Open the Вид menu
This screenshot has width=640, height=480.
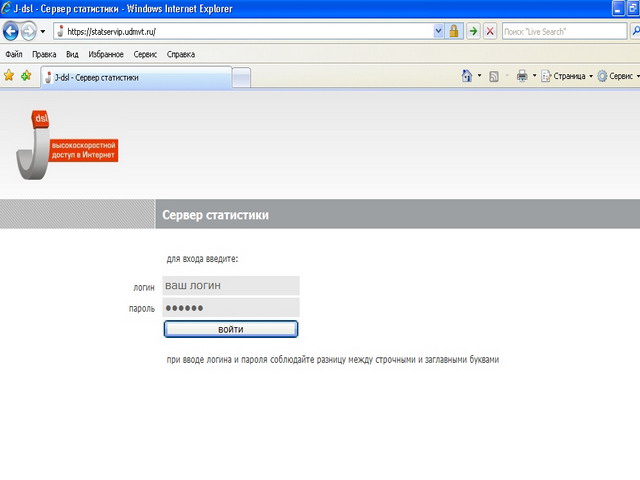click(72, 54)
